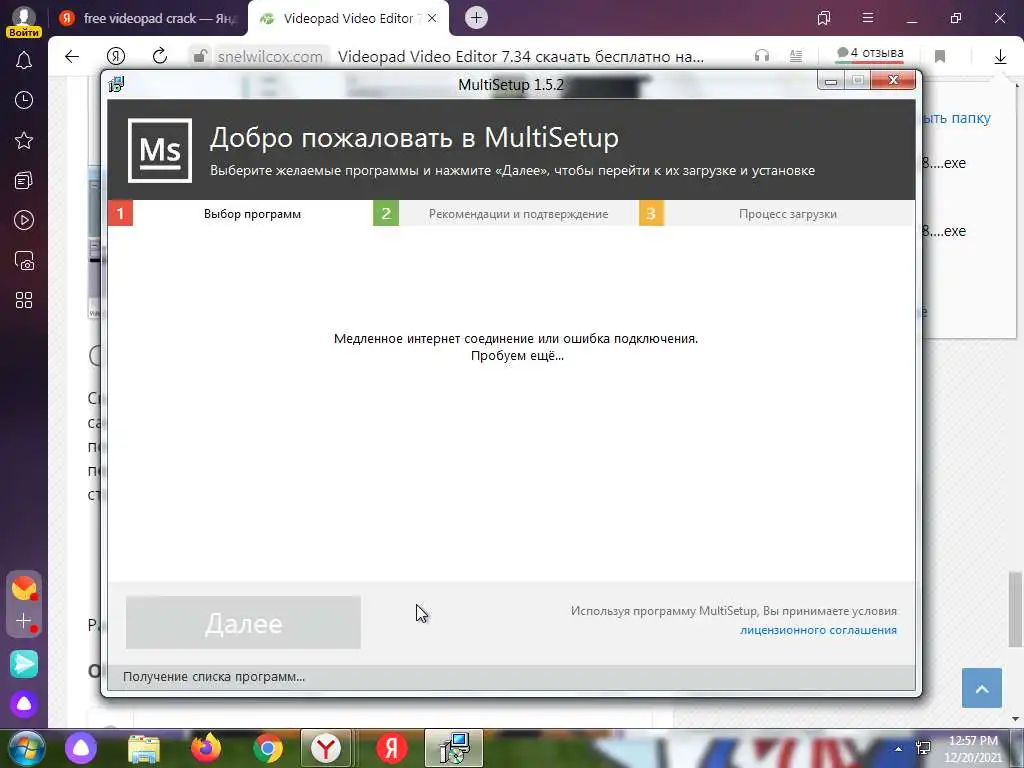
Task: Click the browser page vertical scrollbar
Action: click(x=1014, y=607)
